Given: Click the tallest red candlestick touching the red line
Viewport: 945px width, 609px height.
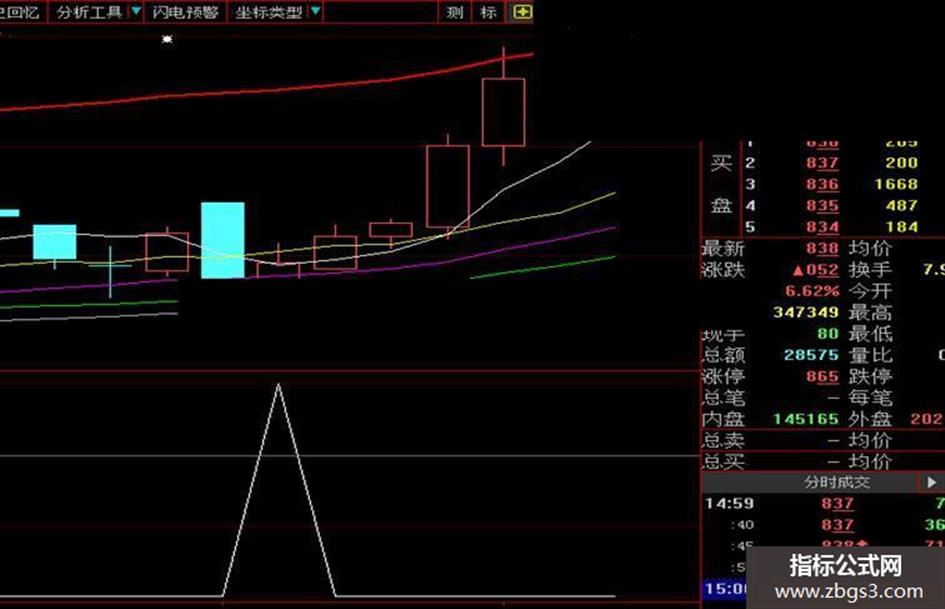Looking at the screenshot, I should pyautogui.click(x=503, y=112).
